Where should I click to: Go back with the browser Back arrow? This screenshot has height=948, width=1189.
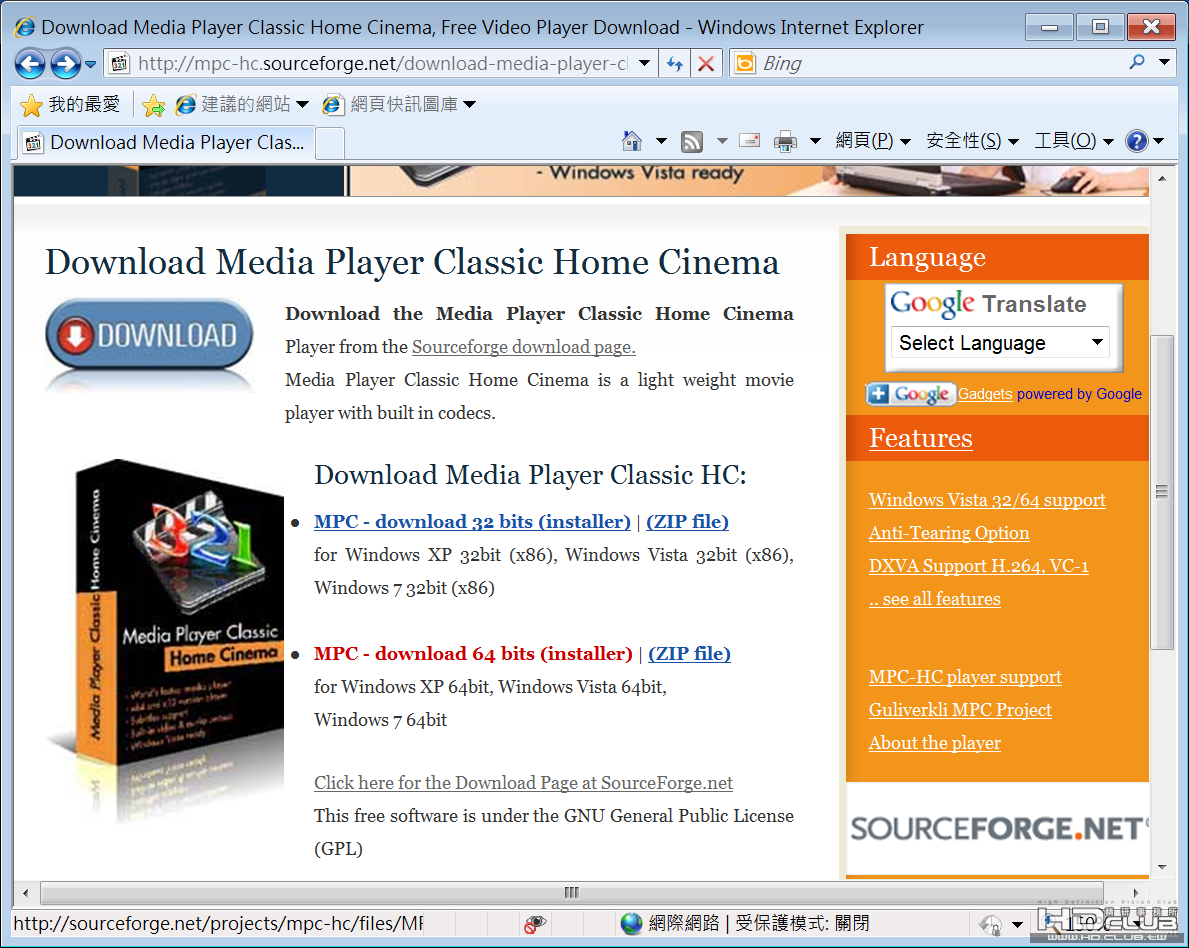[x=30, y=64]
